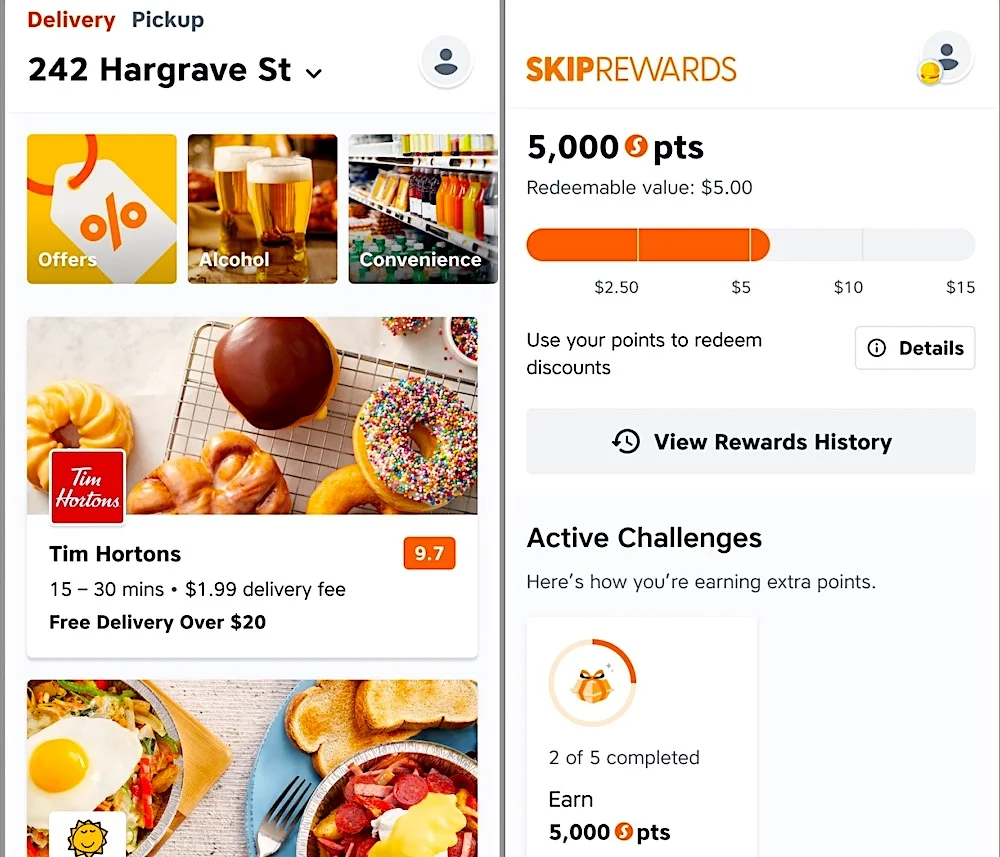1000x857 pixels.
Task: Click View Rewards History
Action: (x=751, y=441)
